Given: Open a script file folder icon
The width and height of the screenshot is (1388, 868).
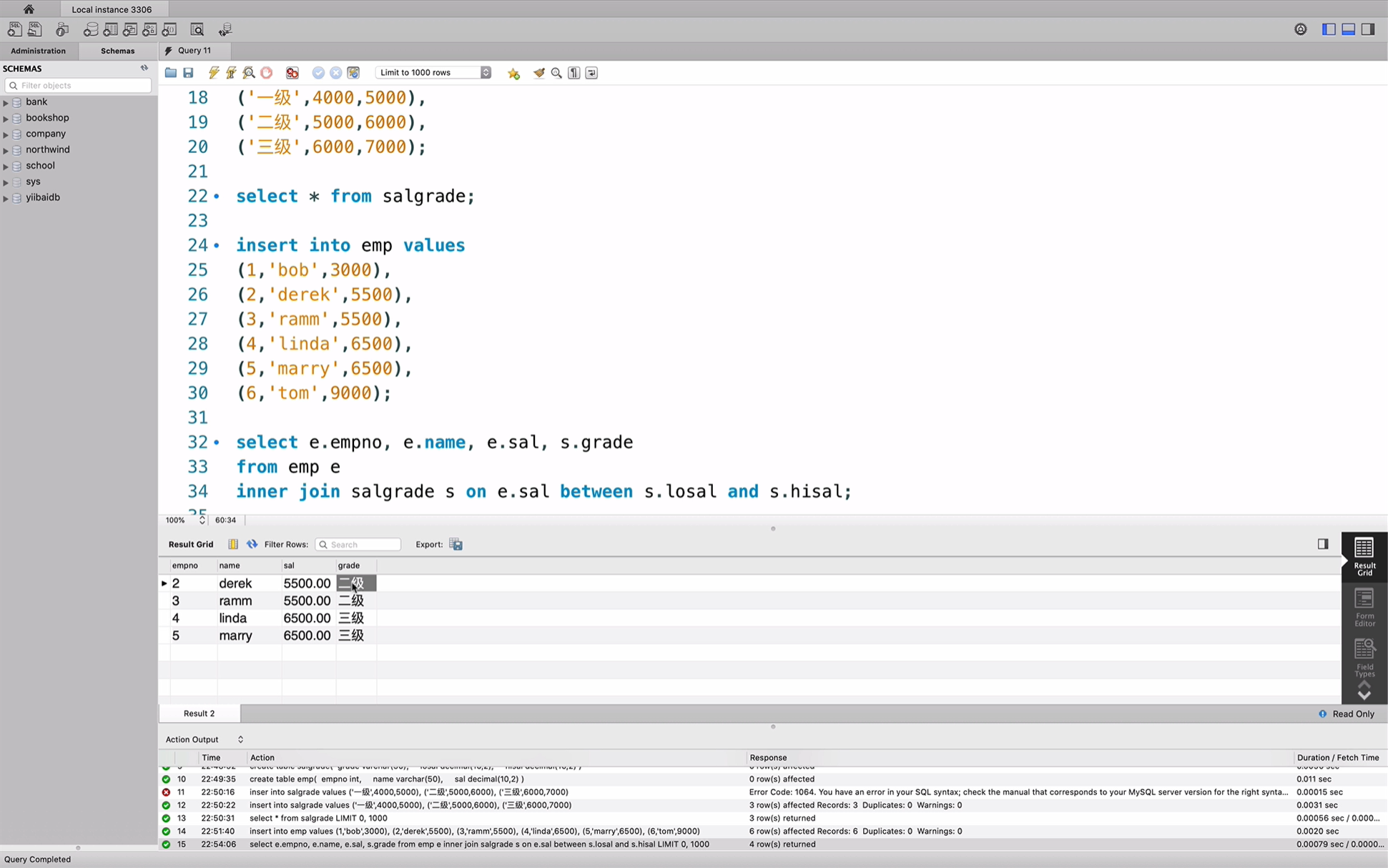Looking at the screenshot, I should 170,73.
